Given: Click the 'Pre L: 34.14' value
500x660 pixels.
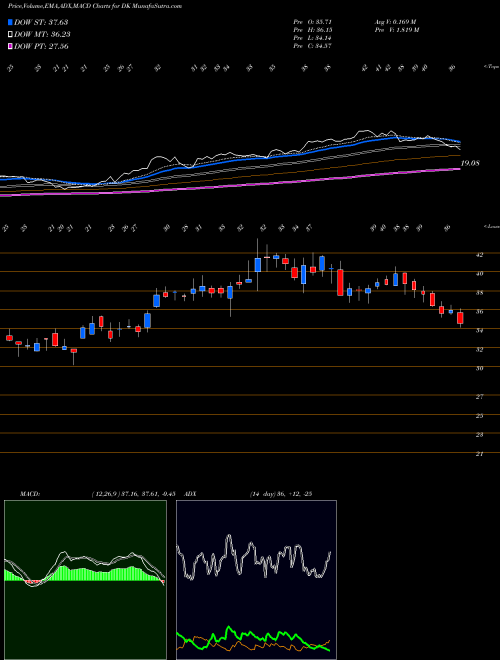Looking at the screenshot, I should tap(313, 37).
